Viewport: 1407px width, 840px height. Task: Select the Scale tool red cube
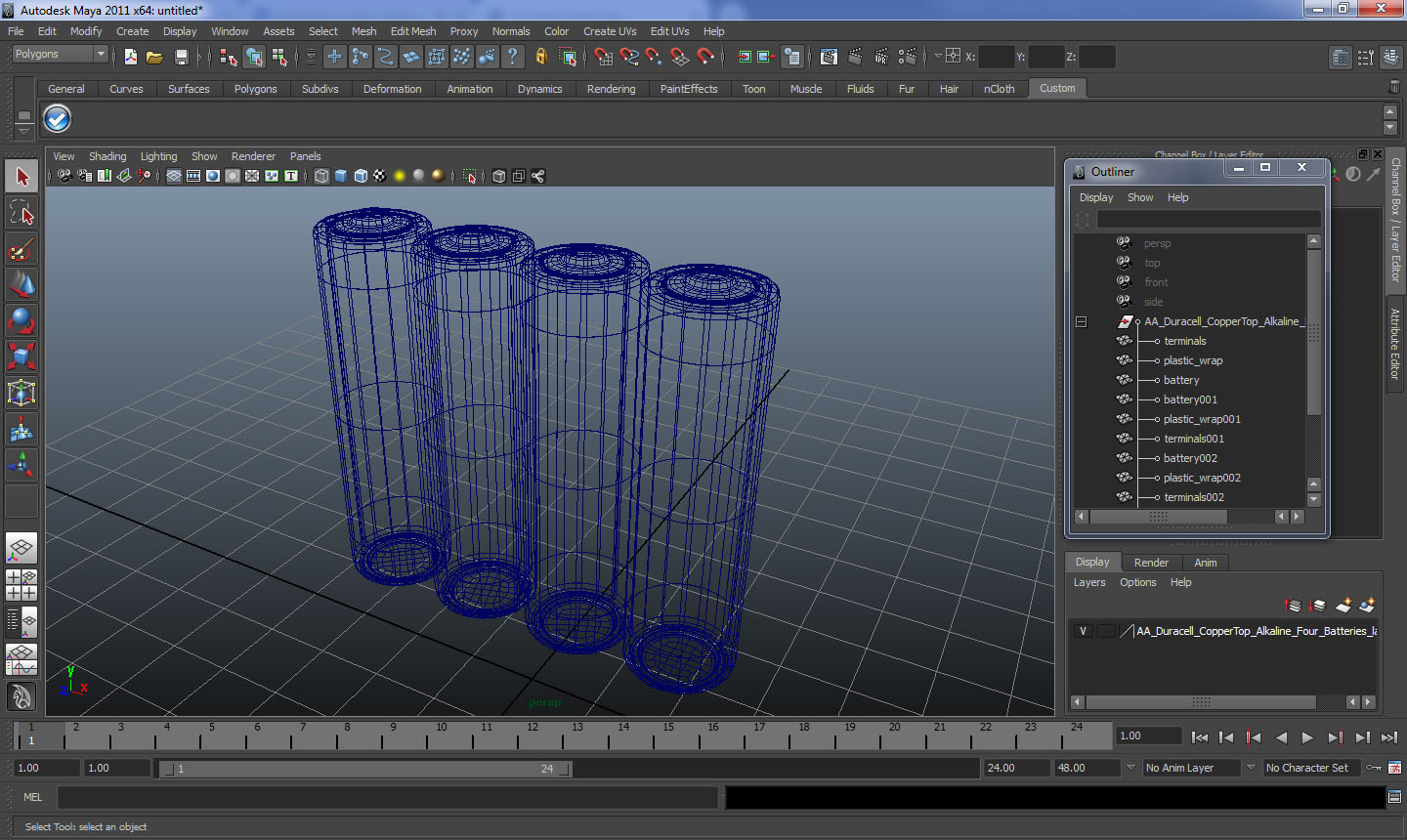pyautogui.click(x=21, y=357)
